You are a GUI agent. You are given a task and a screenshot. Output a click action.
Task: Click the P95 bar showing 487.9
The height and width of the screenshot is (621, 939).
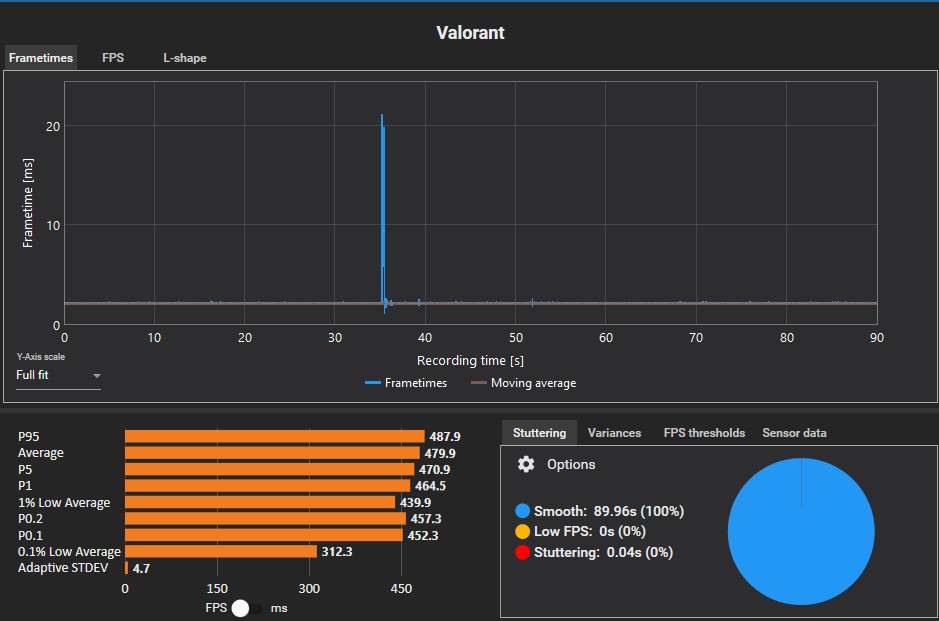[275, 437]
